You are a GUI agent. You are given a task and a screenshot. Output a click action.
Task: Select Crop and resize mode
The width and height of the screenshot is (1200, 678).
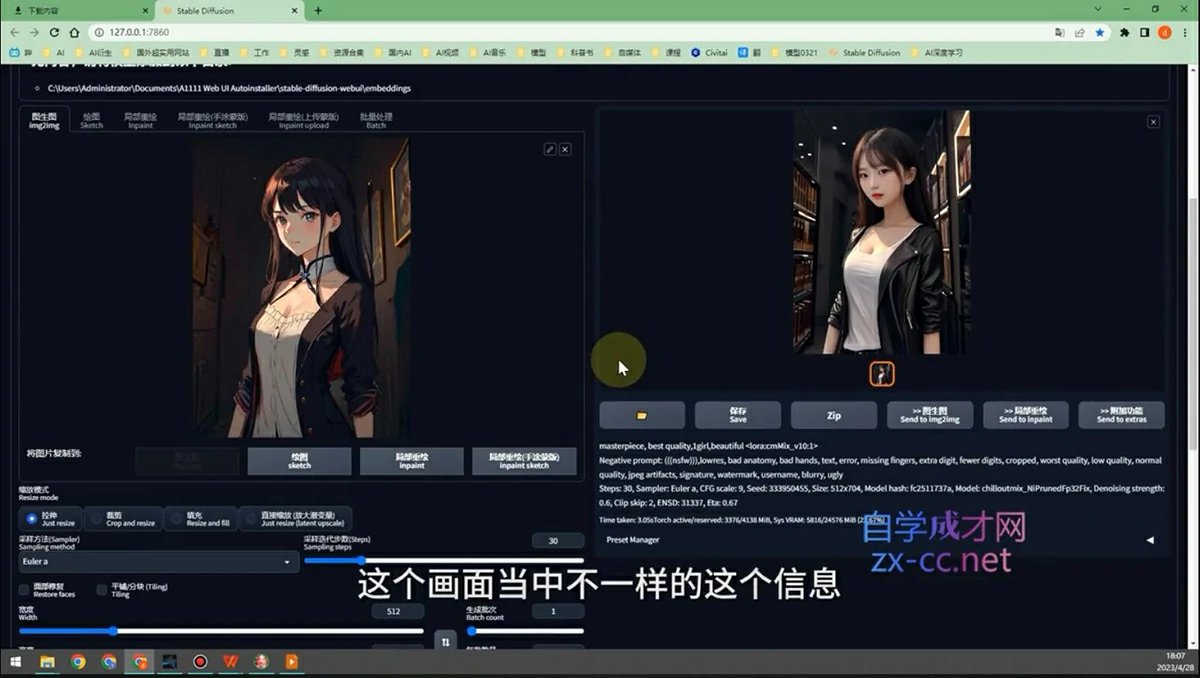click(x=123, y=519)
